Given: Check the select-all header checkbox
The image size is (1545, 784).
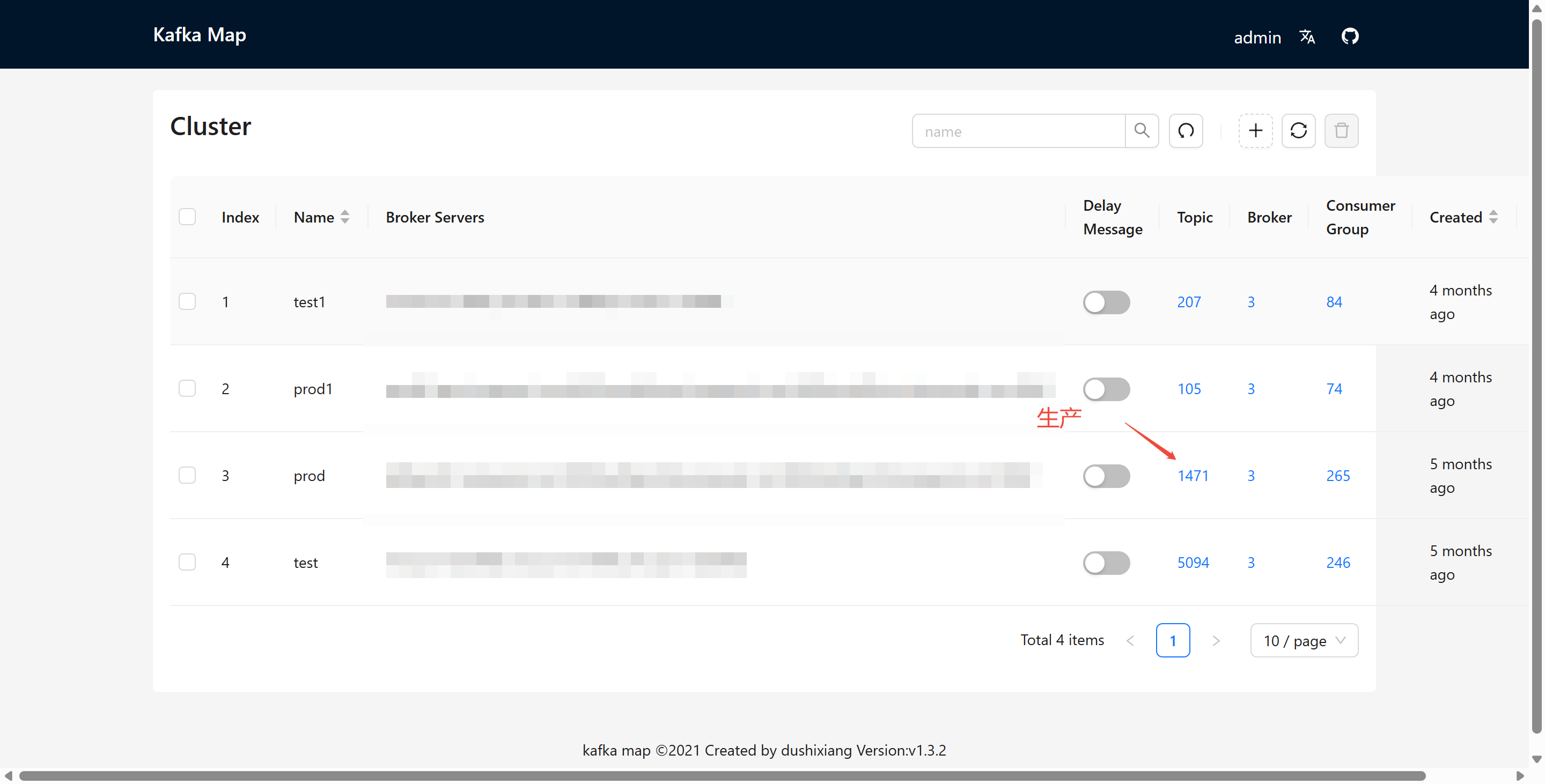Looking at the screenshot, I should [x=187, y=217].
